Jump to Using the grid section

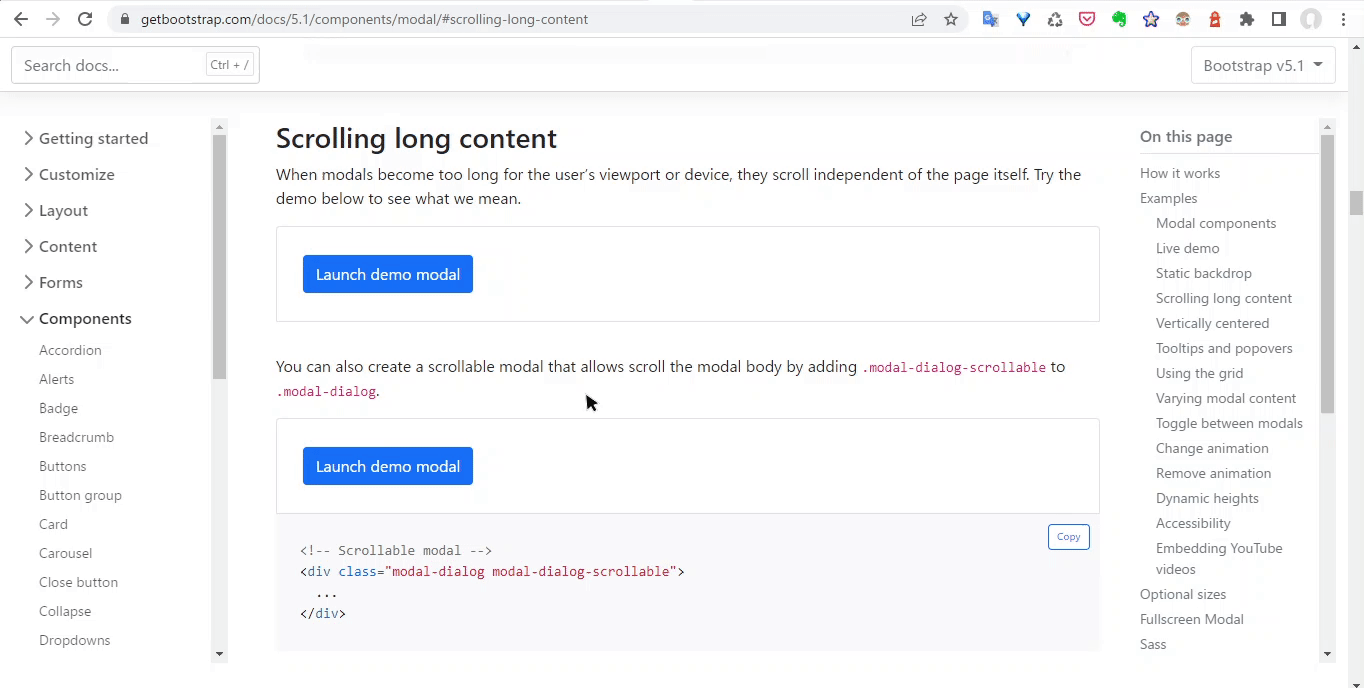click(x=1199, y=373)
